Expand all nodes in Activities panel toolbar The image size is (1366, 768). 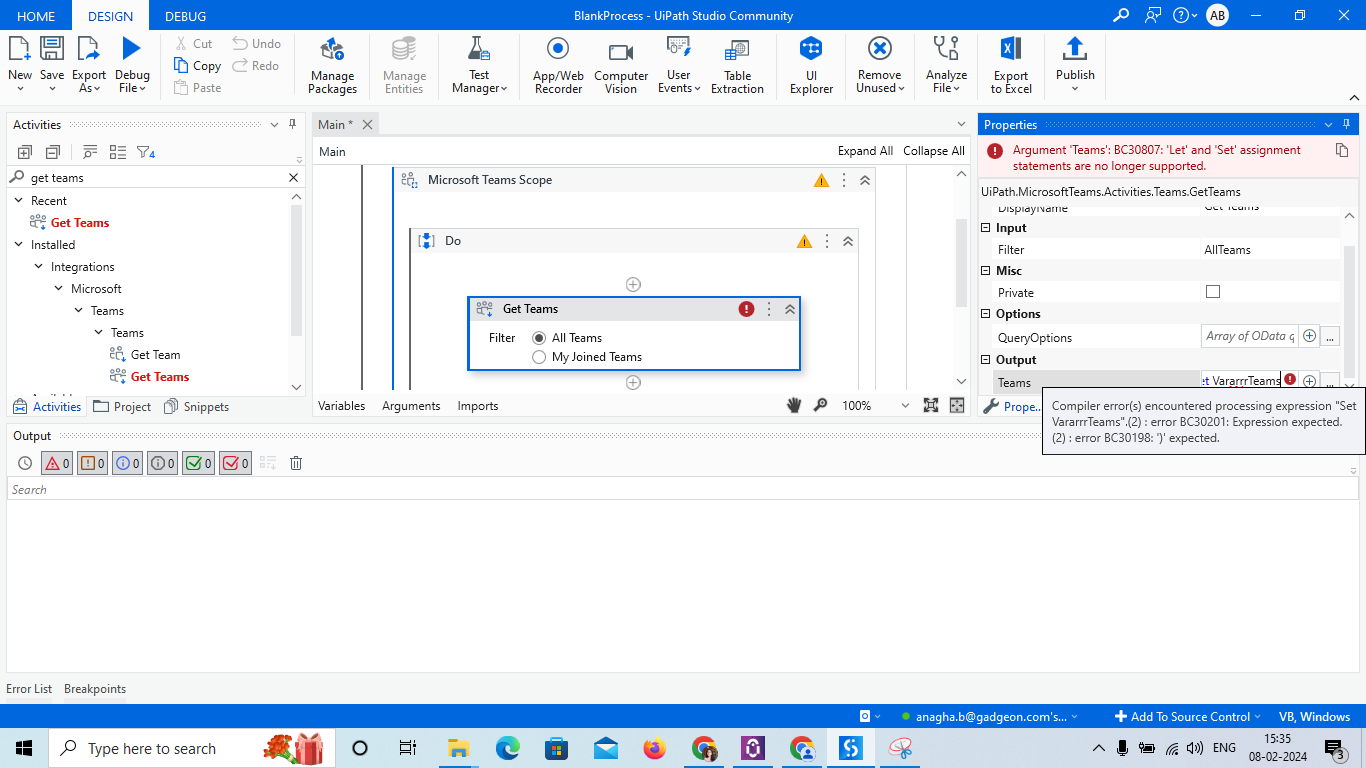click(x=25, y=152)
